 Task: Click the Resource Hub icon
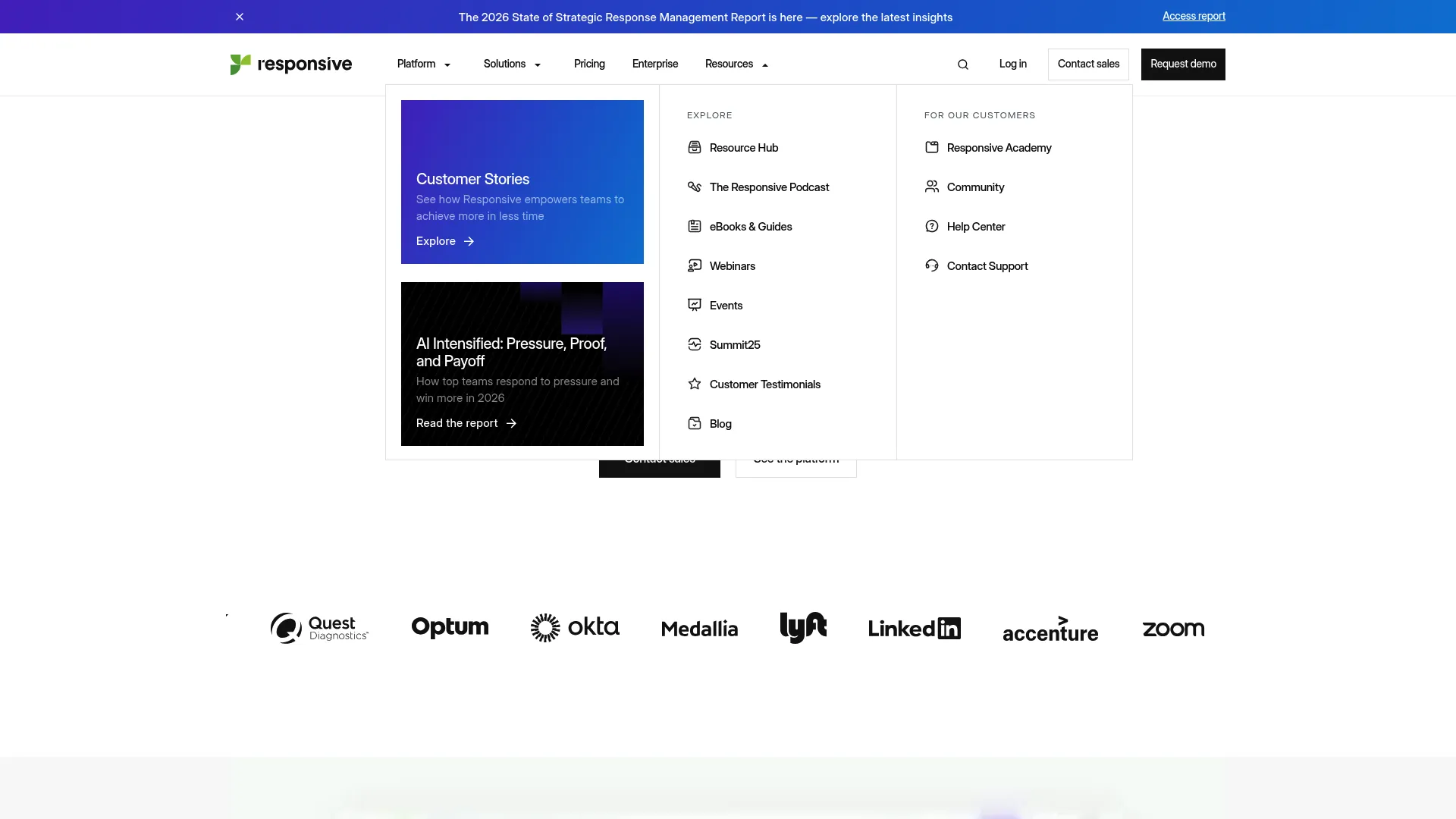point(695,147)
